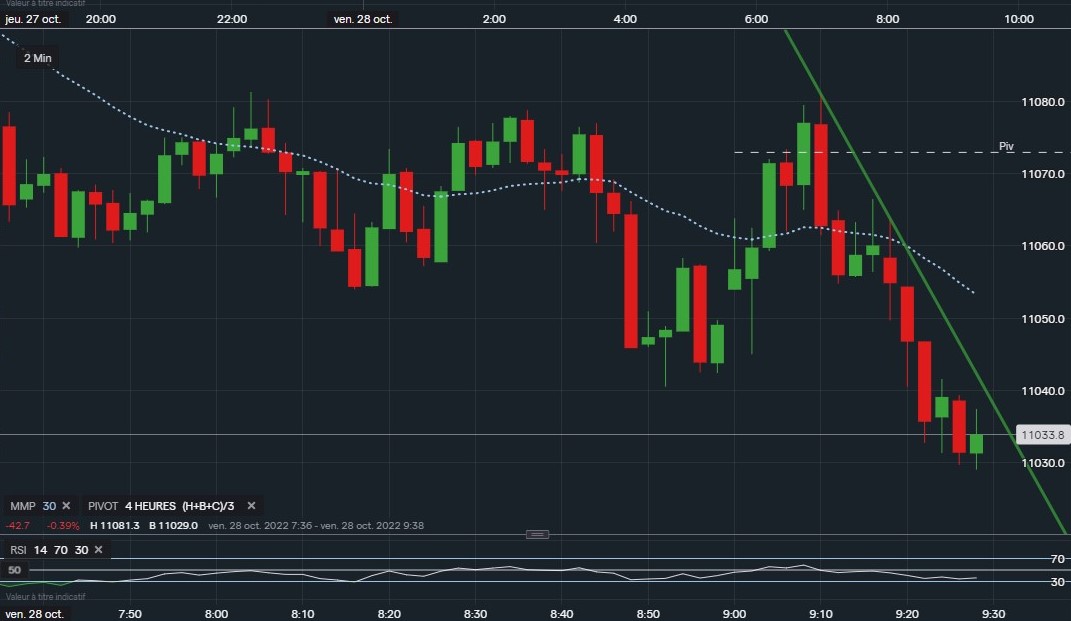The height and width of the screenshot is (621, 1071).
Task: Click the 11060.0 price axis label
Action: click(x=1042, y=246)
